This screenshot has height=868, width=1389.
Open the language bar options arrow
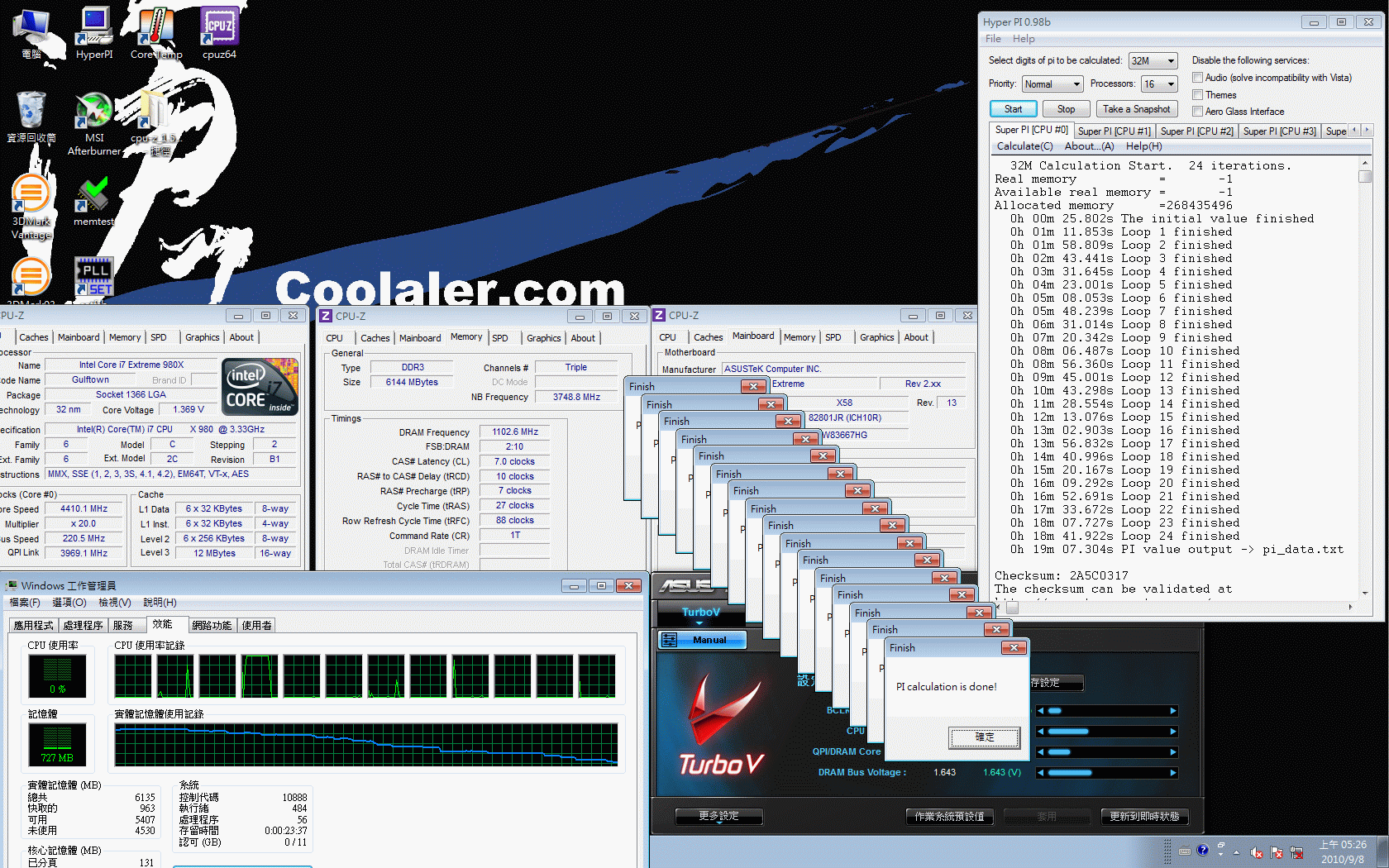coord(1221,855)
